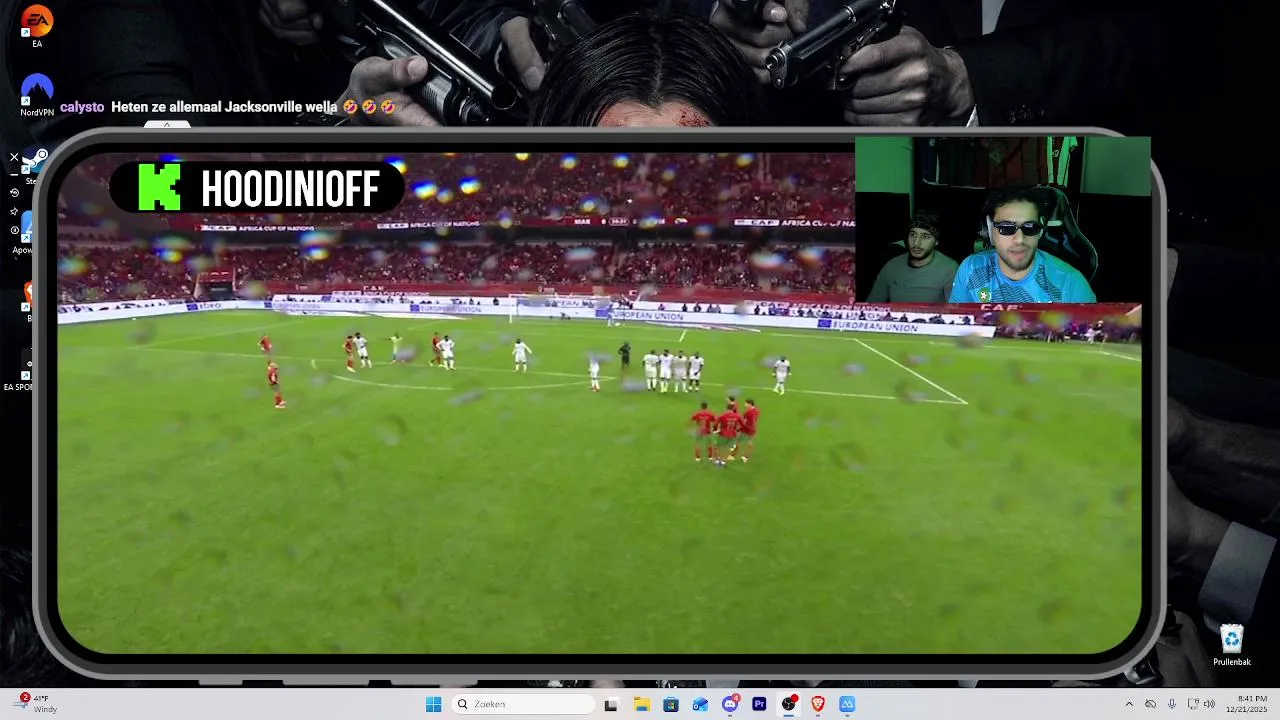This screenshot has width=1280, height=720.
Task: Open File Explorer from the taskbar
Action: tap(641, 705)
